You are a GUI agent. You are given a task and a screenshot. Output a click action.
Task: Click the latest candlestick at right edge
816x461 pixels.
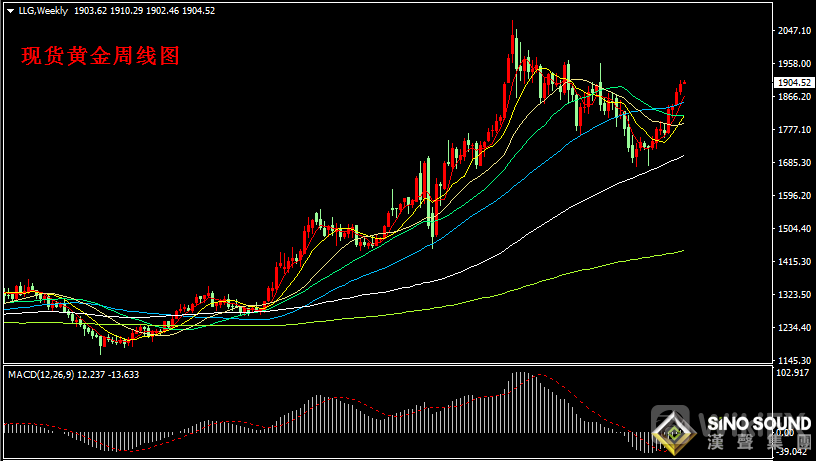pyautogui.click(x=684, y=88)
